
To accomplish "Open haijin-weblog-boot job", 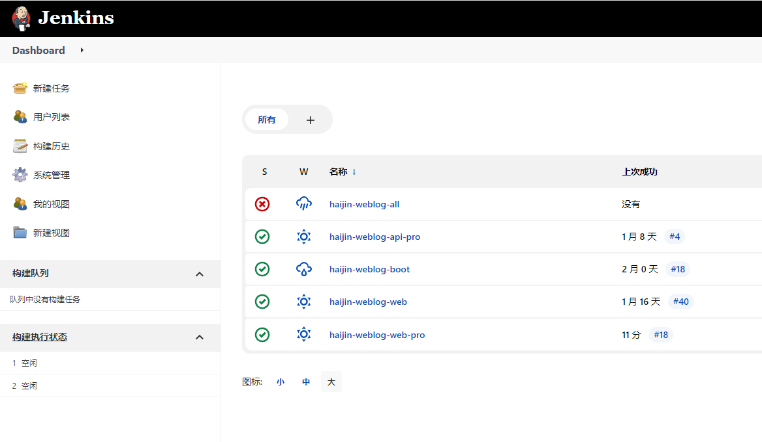I will 369,270.
